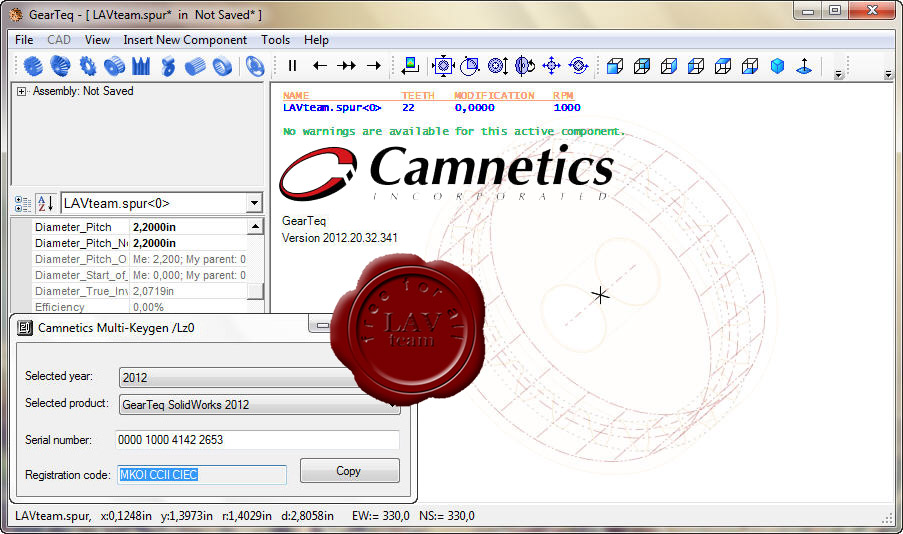Open far-right toolbar overflow arrow

888,74
